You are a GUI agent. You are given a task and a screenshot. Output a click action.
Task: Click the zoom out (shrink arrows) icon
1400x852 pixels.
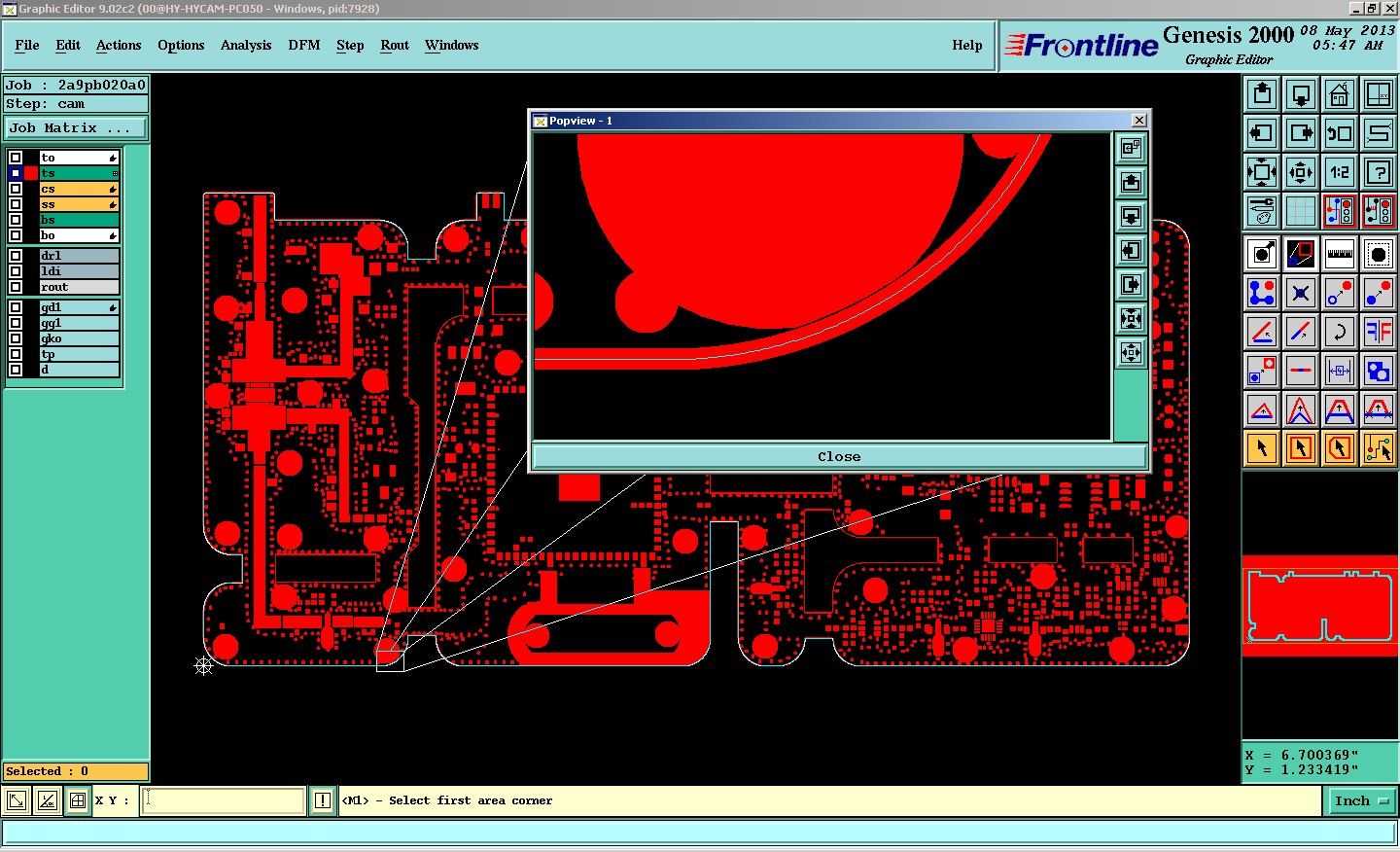tap(1301, 172)
